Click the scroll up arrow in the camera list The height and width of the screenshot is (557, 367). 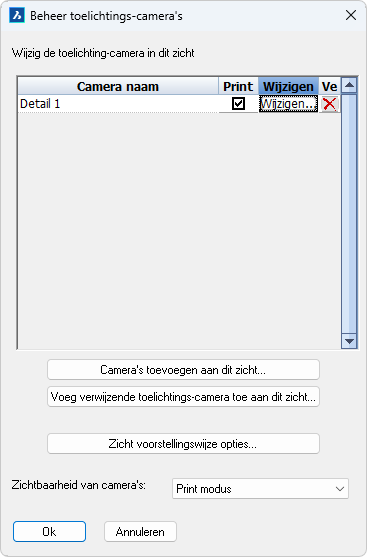pyautogui.click(x=349, y=85)
